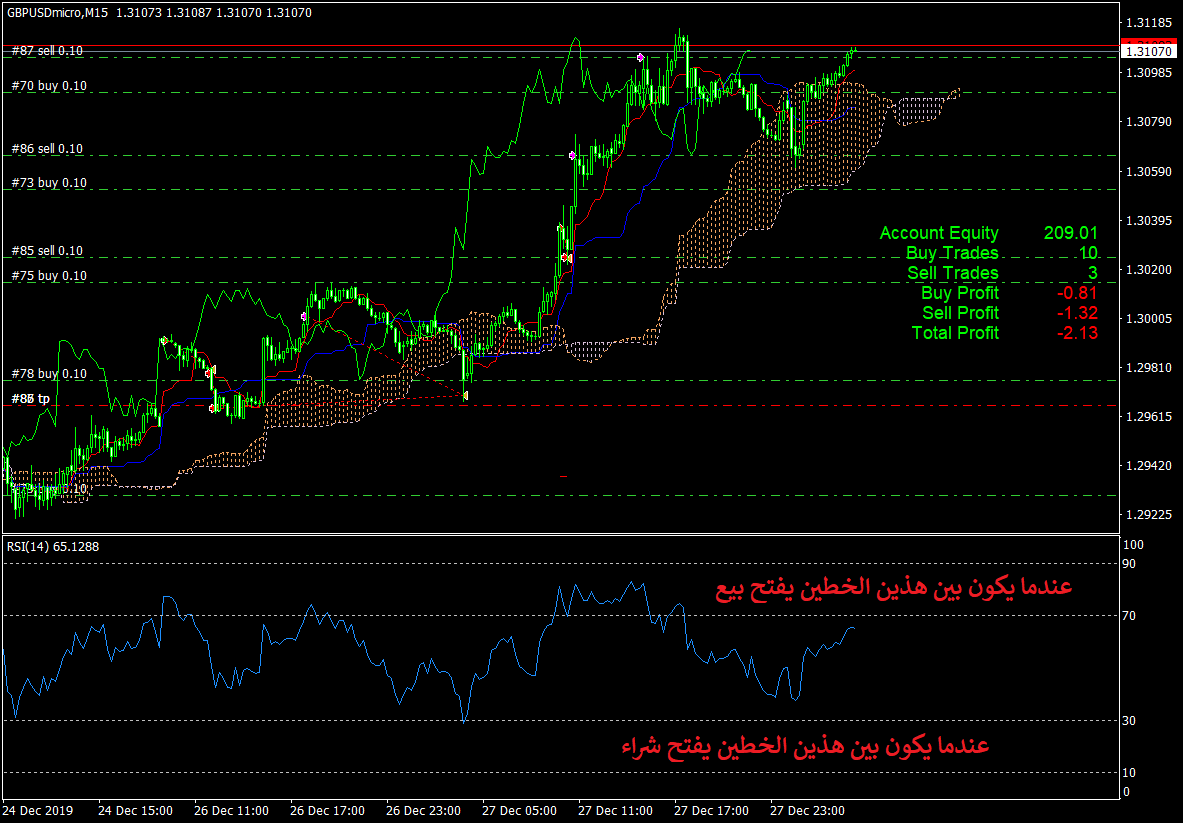Click price level 1.30200 on the axis

coord(1148,269)
